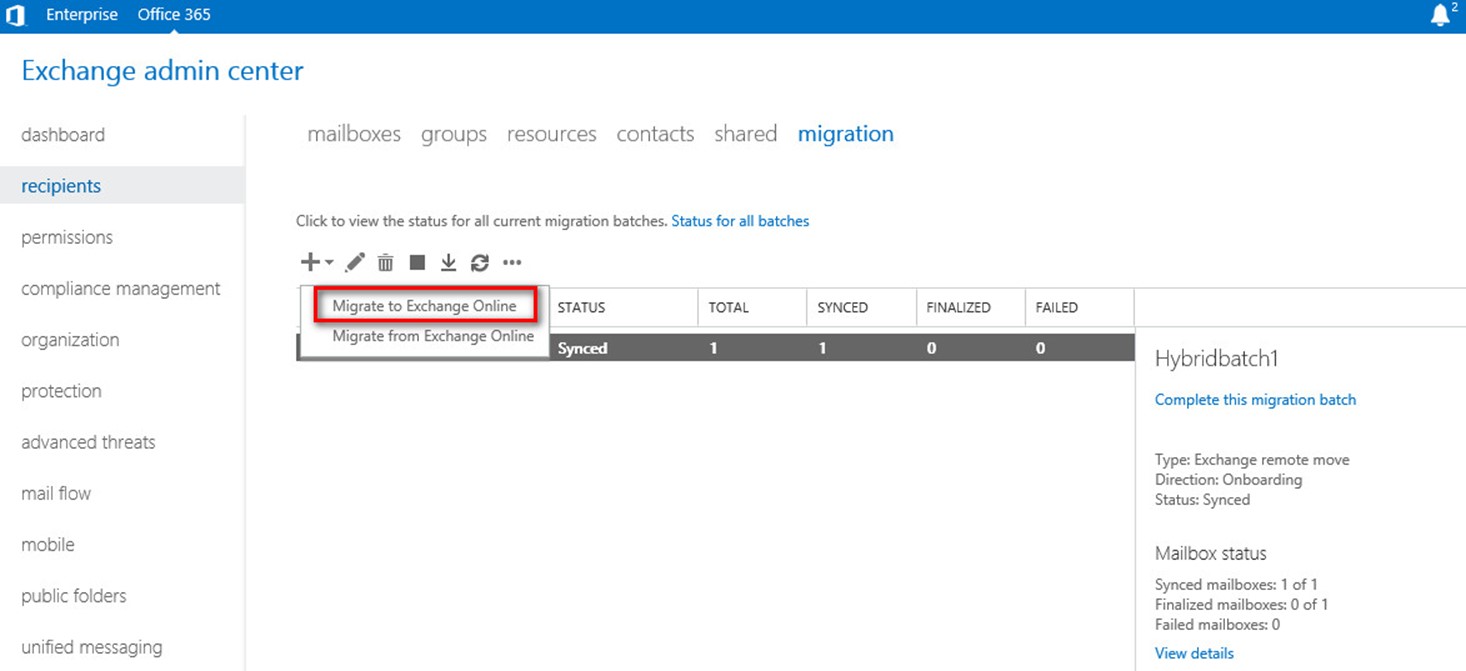The width and height of the screenshot is (1466, 671).
Task: Click Failed mailboxes: 0 text
Action: 1217,624
